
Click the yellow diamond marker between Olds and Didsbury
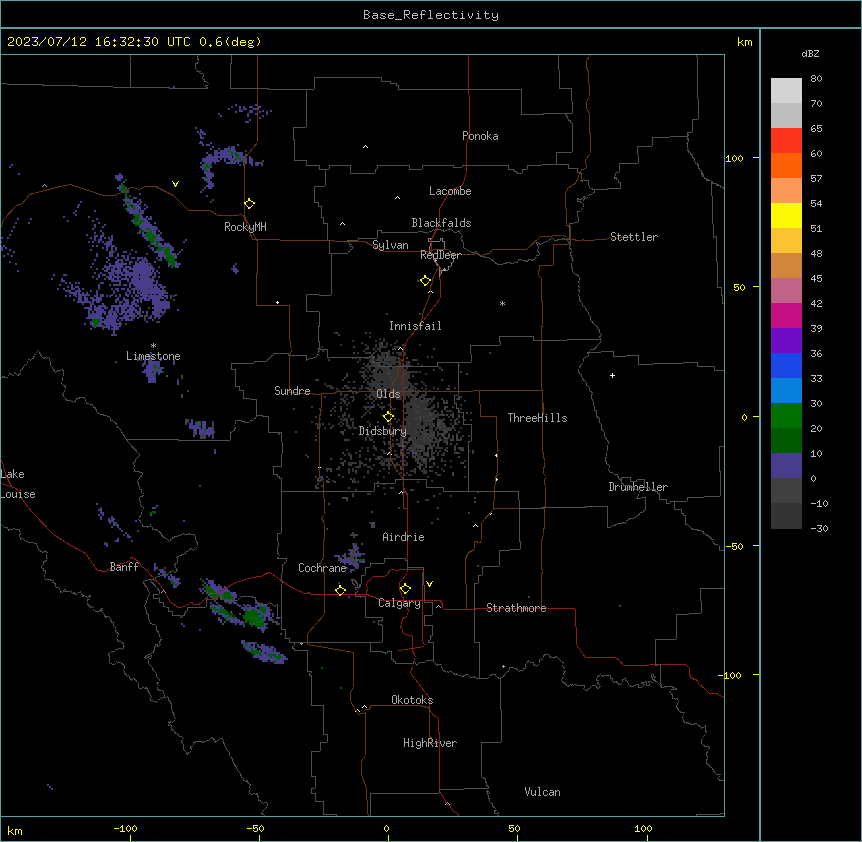coord(389,417)
